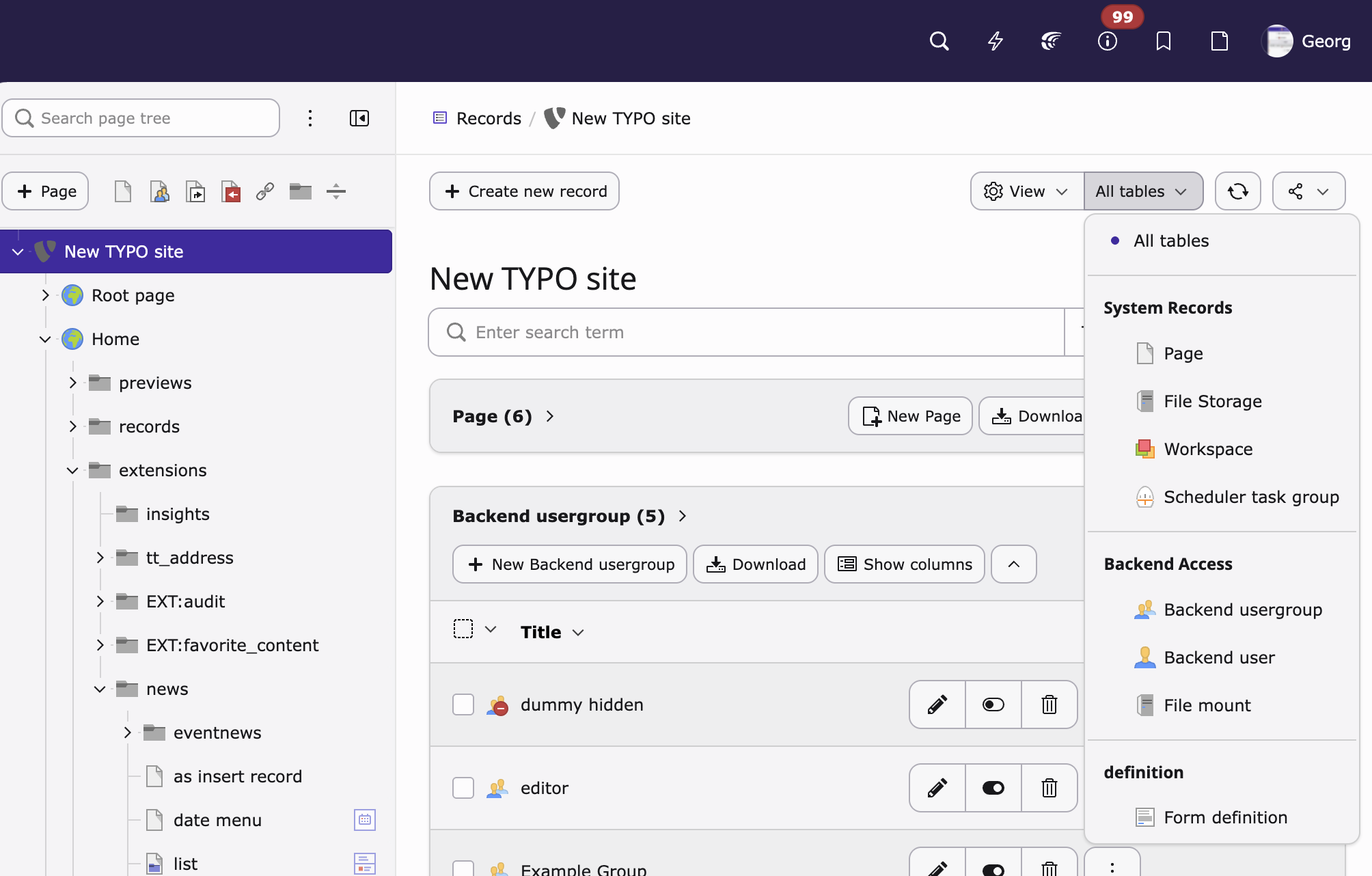Image resolution: width=1372 pixels, height=876 pixels.
Task: Check the Example Group row checkbox
Action: click(463, 868)
